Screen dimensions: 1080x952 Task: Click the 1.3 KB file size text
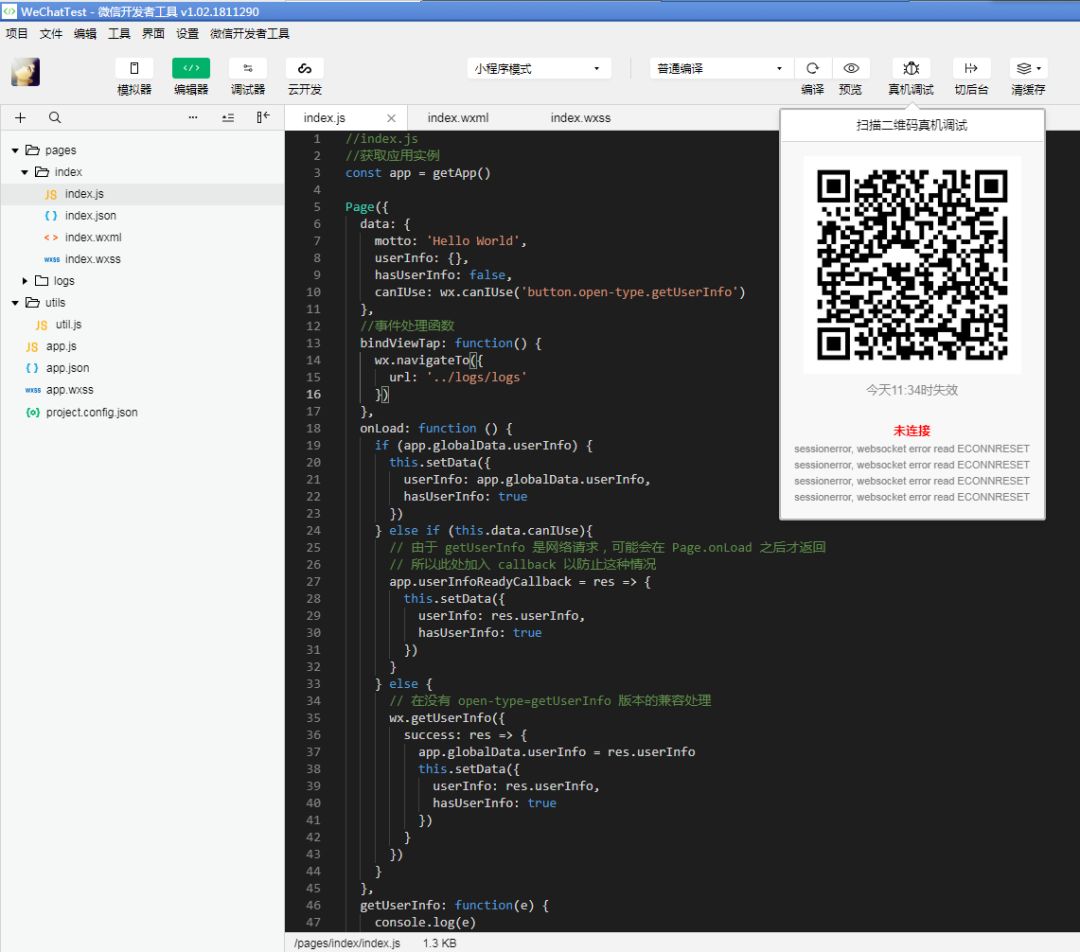439,943
